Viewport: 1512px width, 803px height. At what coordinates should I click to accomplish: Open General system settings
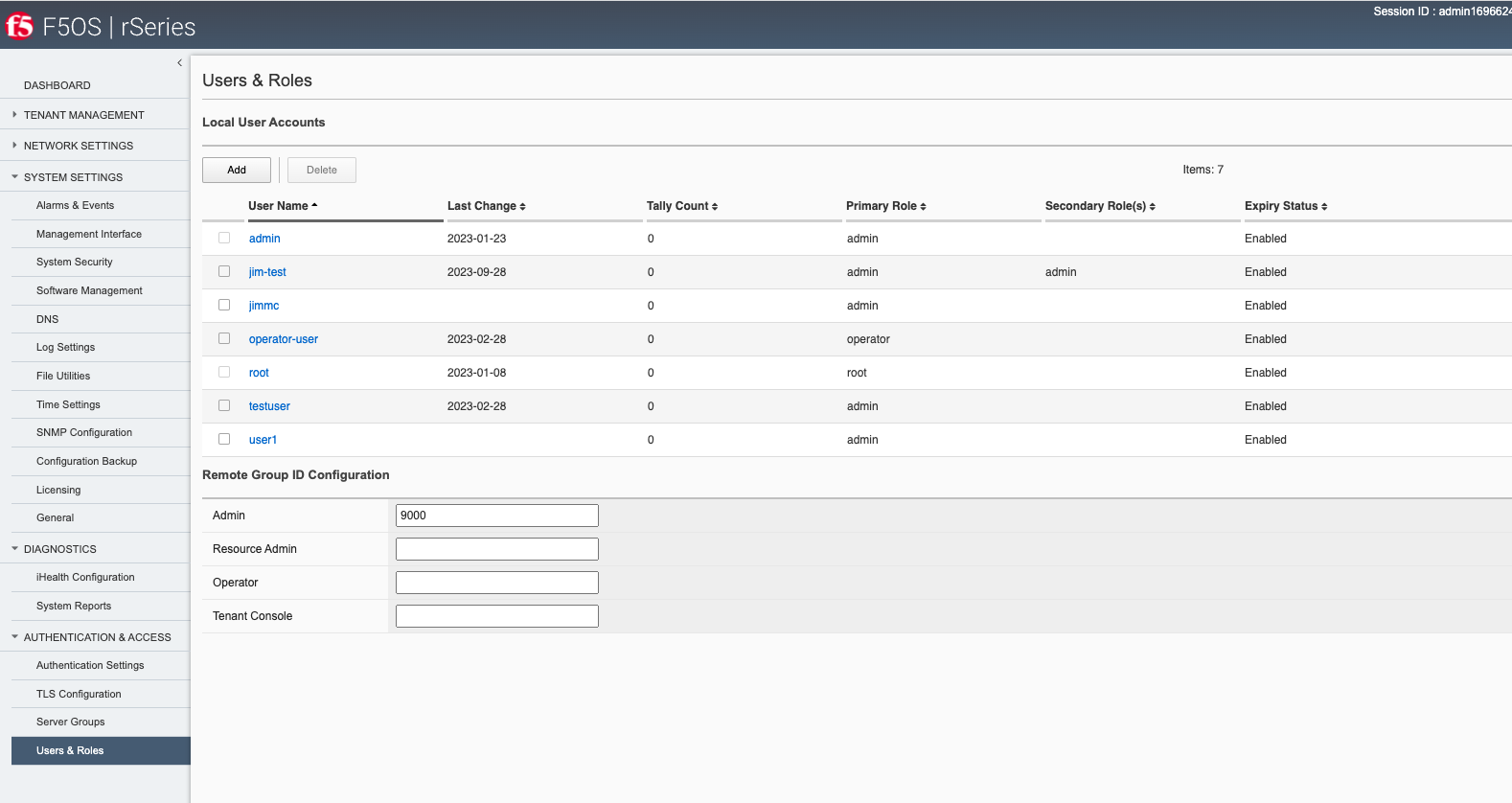point(55,517)
